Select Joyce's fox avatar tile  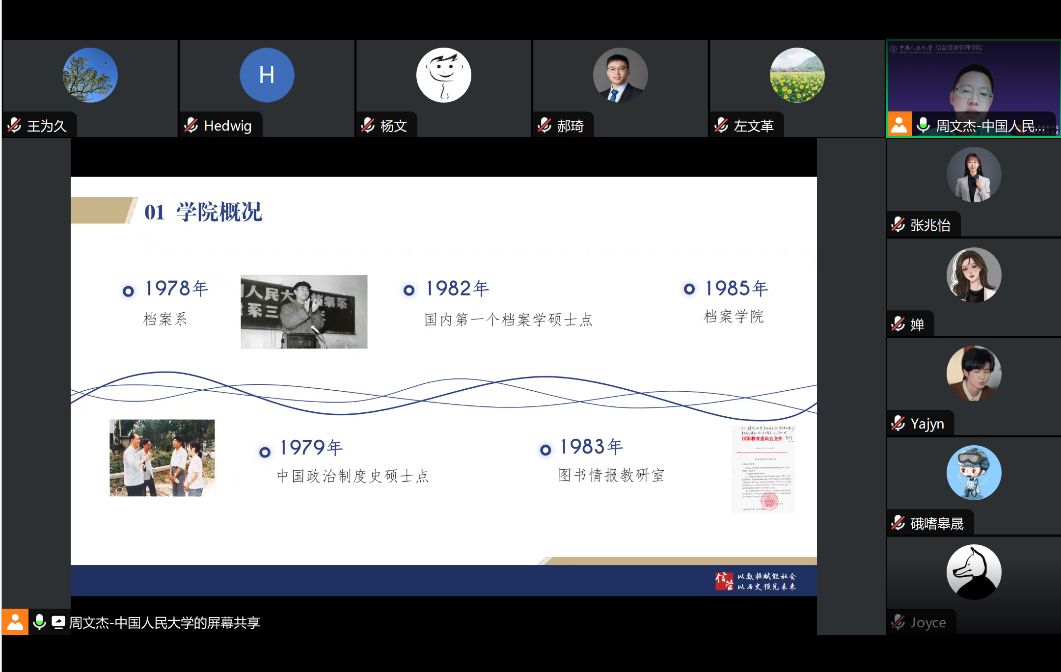(973, 572)
